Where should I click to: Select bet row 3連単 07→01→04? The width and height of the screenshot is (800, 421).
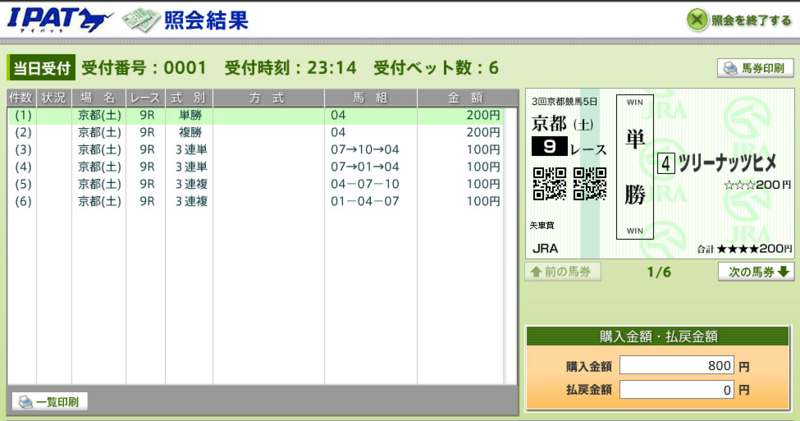coord(256,167)
